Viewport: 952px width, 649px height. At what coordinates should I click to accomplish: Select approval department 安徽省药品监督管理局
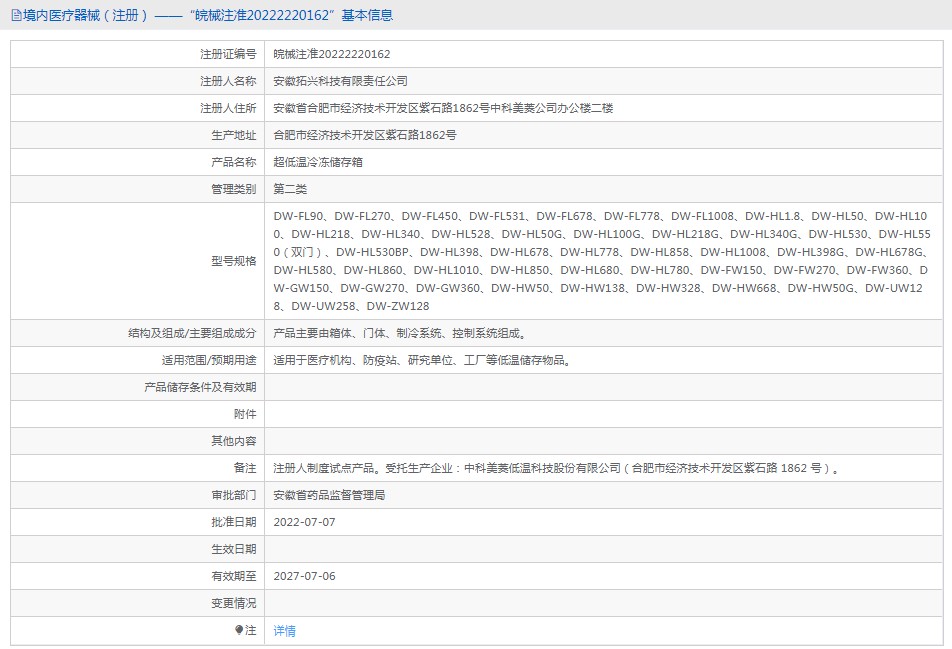click(329, 495)
